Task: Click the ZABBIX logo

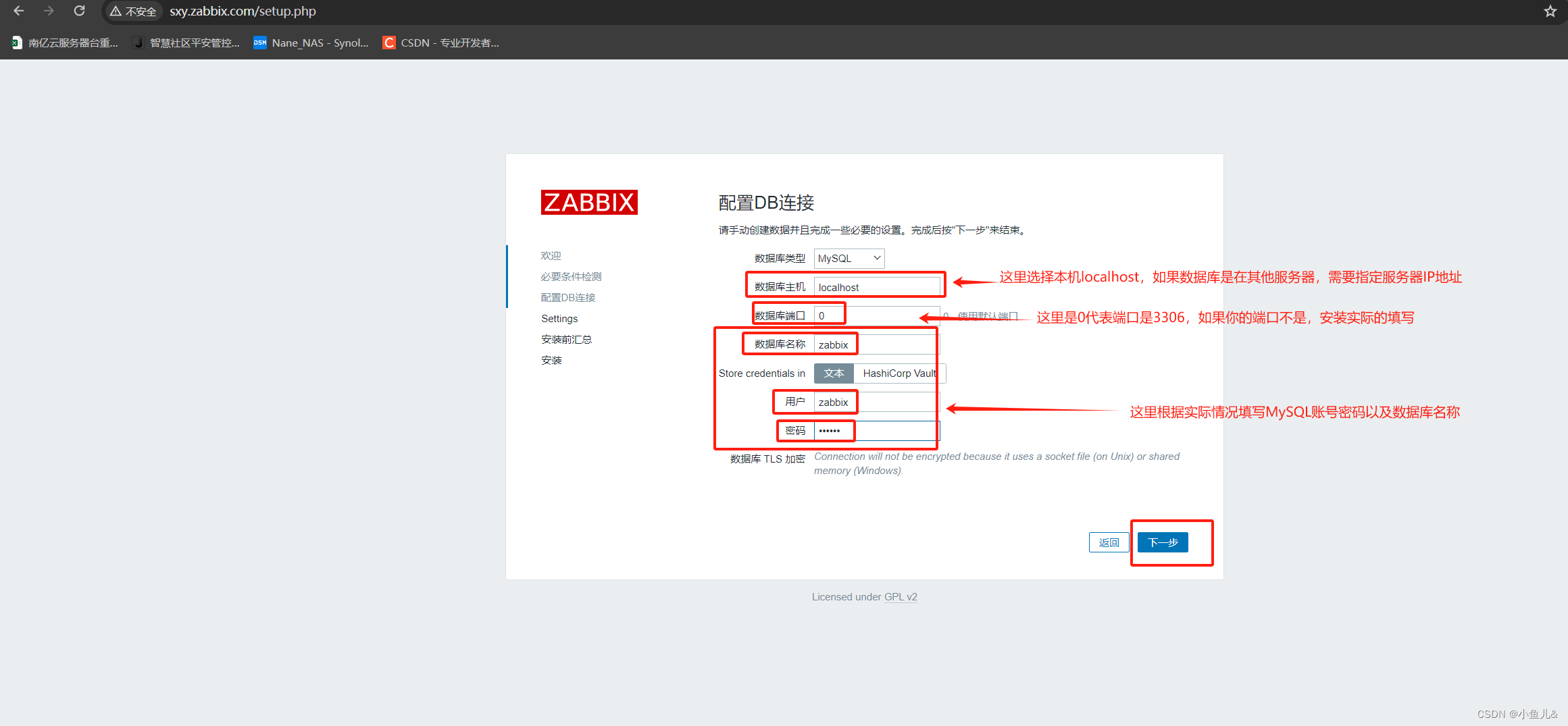Action: (589, 202)
